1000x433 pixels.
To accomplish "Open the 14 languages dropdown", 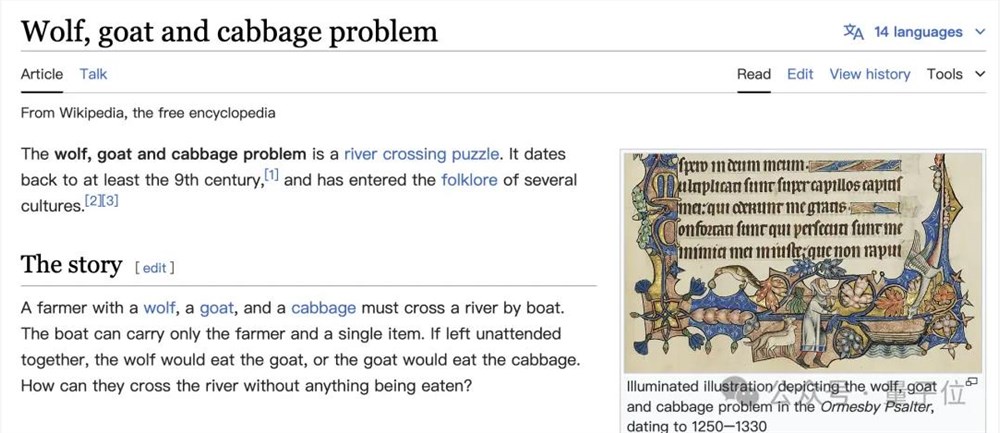I will [x=917, y=32].
